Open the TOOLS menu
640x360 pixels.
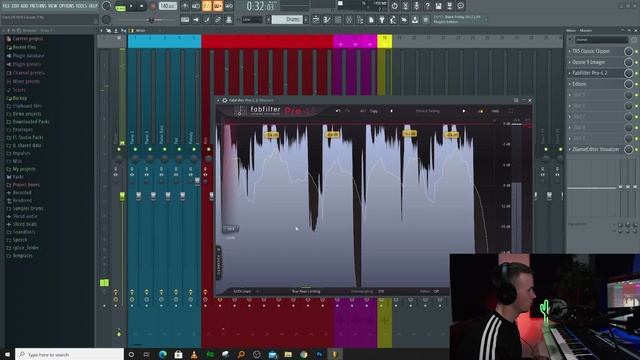82,6
